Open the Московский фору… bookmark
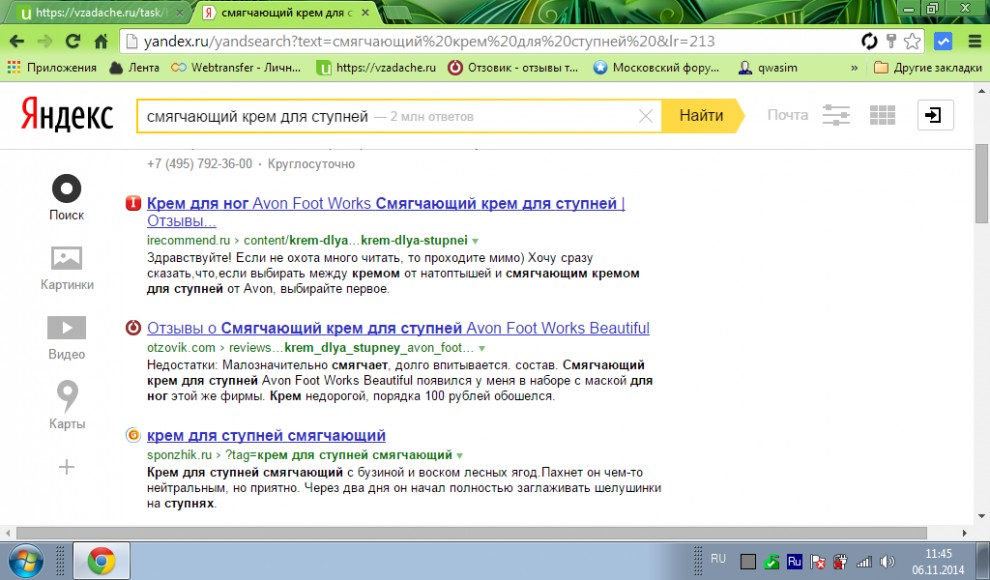The image size is (990, 580). [x=656, y=68]
